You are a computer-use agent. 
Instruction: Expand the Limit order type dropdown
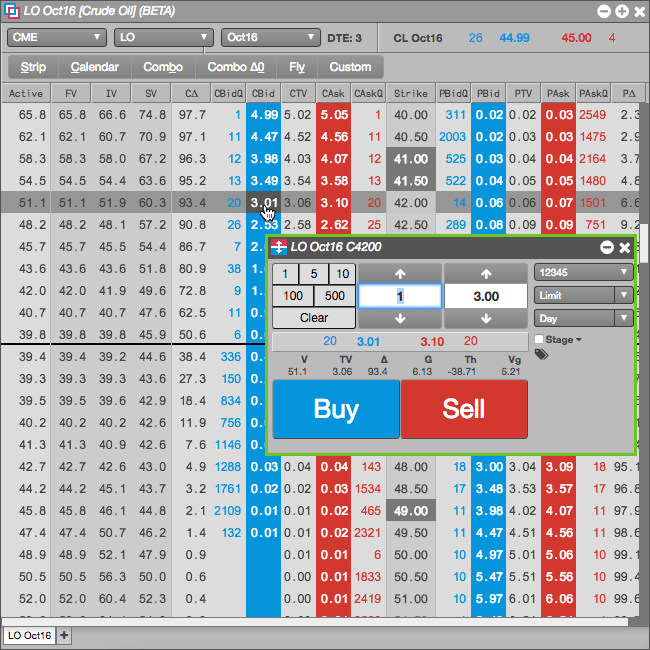tap(584, 295)
